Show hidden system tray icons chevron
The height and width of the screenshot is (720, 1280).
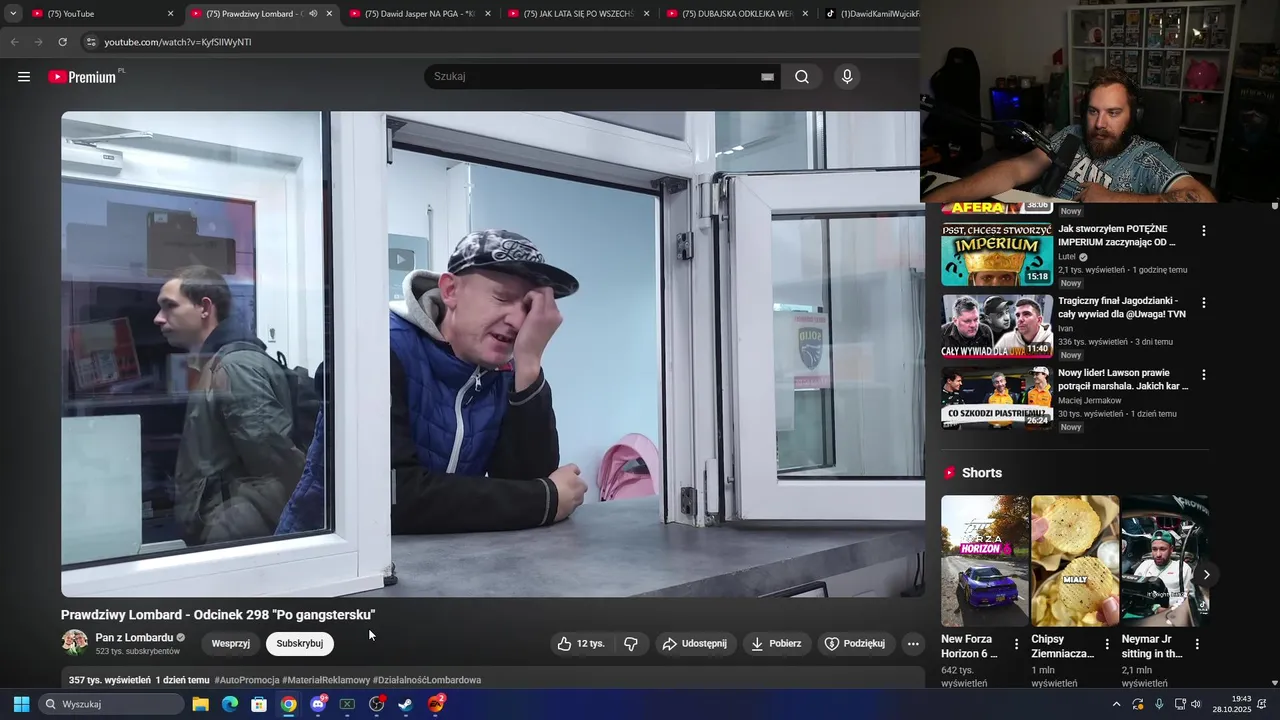(x=1116, y=704)
